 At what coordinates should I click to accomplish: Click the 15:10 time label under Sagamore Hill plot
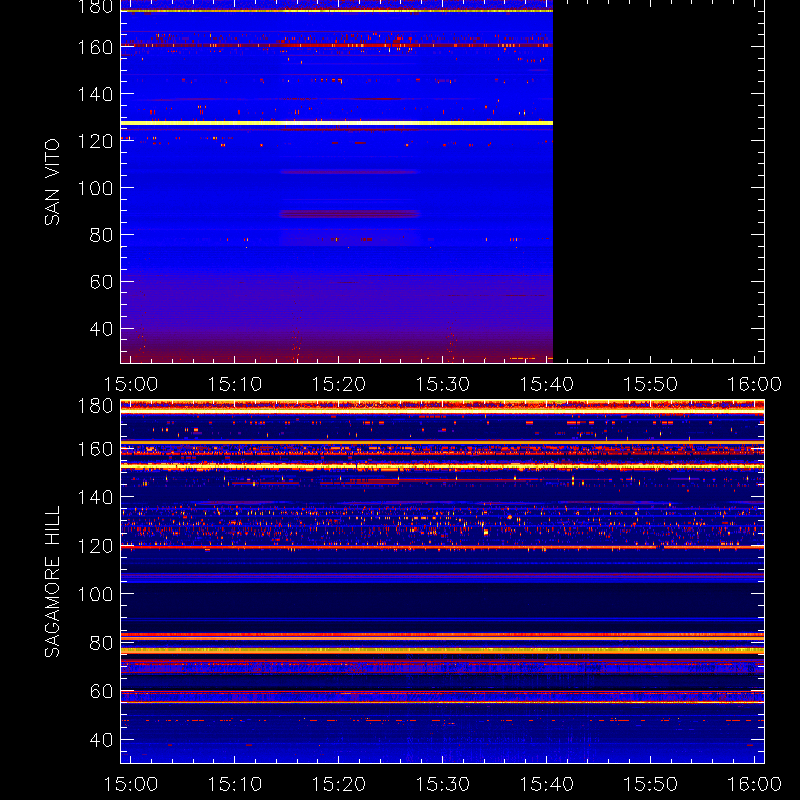[x=235, y=784]
